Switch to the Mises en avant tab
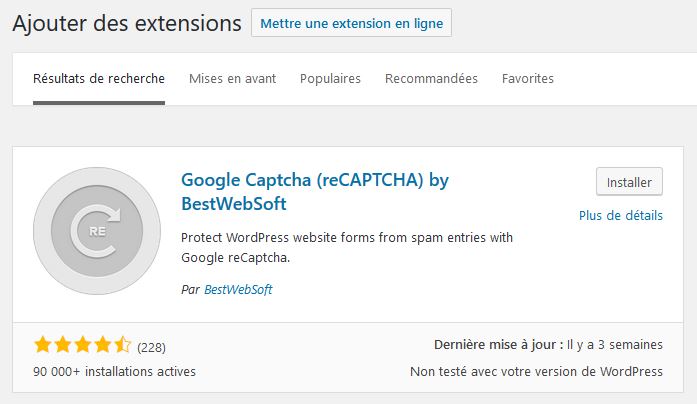This screenshot has height=404, width=697. 232,79
